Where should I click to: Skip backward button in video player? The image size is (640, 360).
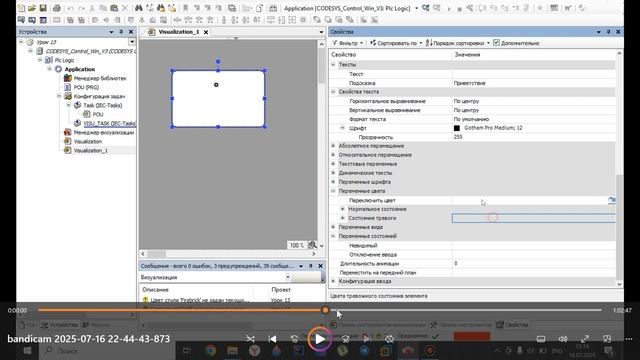pyautogui.click(x=294, y=339)
